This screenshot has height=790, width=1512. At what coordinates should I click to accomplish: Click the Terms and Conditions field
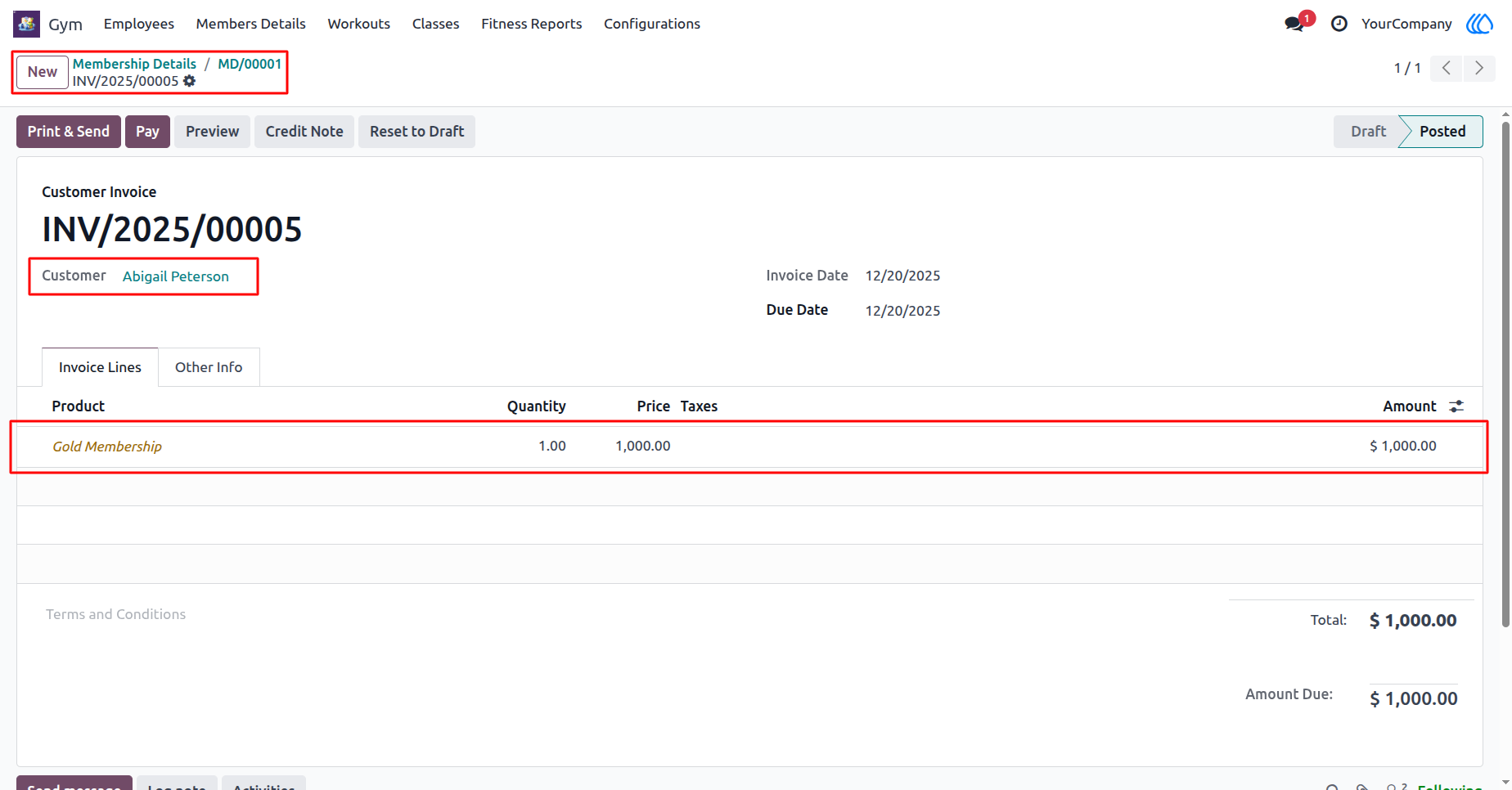pos(116,614)
